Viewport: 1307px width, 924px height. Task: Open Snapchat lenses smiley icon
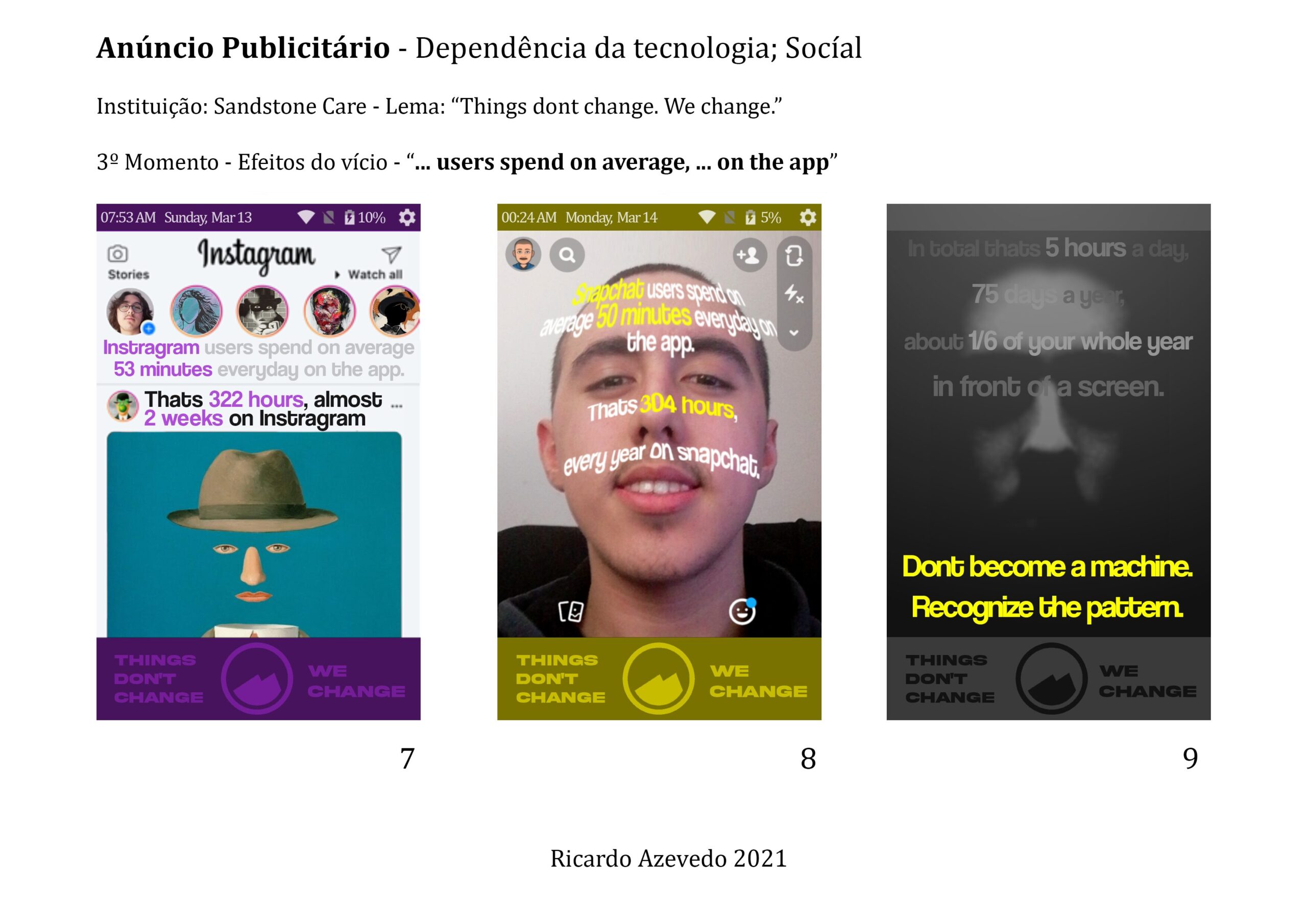pyautogui.click(x=742, y=611)
